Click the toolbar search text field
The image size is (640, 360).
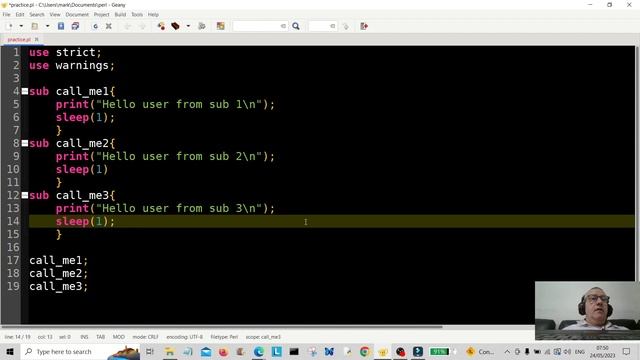click(260, 26)
